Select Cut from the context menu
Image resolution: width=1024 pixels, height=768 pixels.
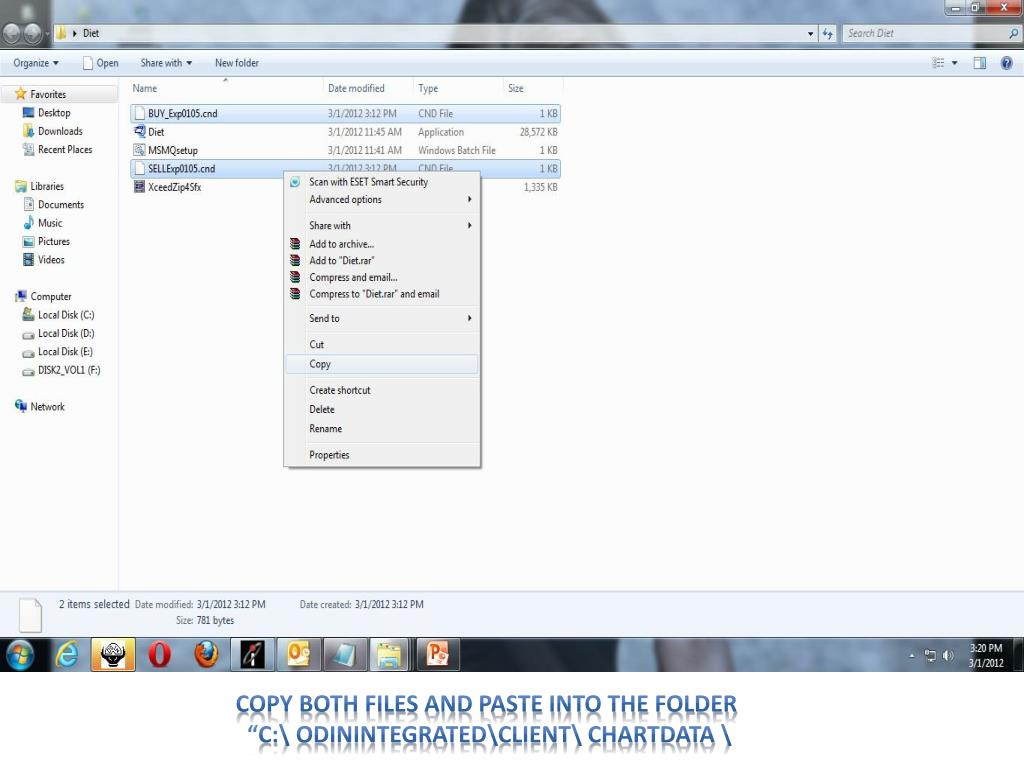pyautogui.click(x=316, y=344)
